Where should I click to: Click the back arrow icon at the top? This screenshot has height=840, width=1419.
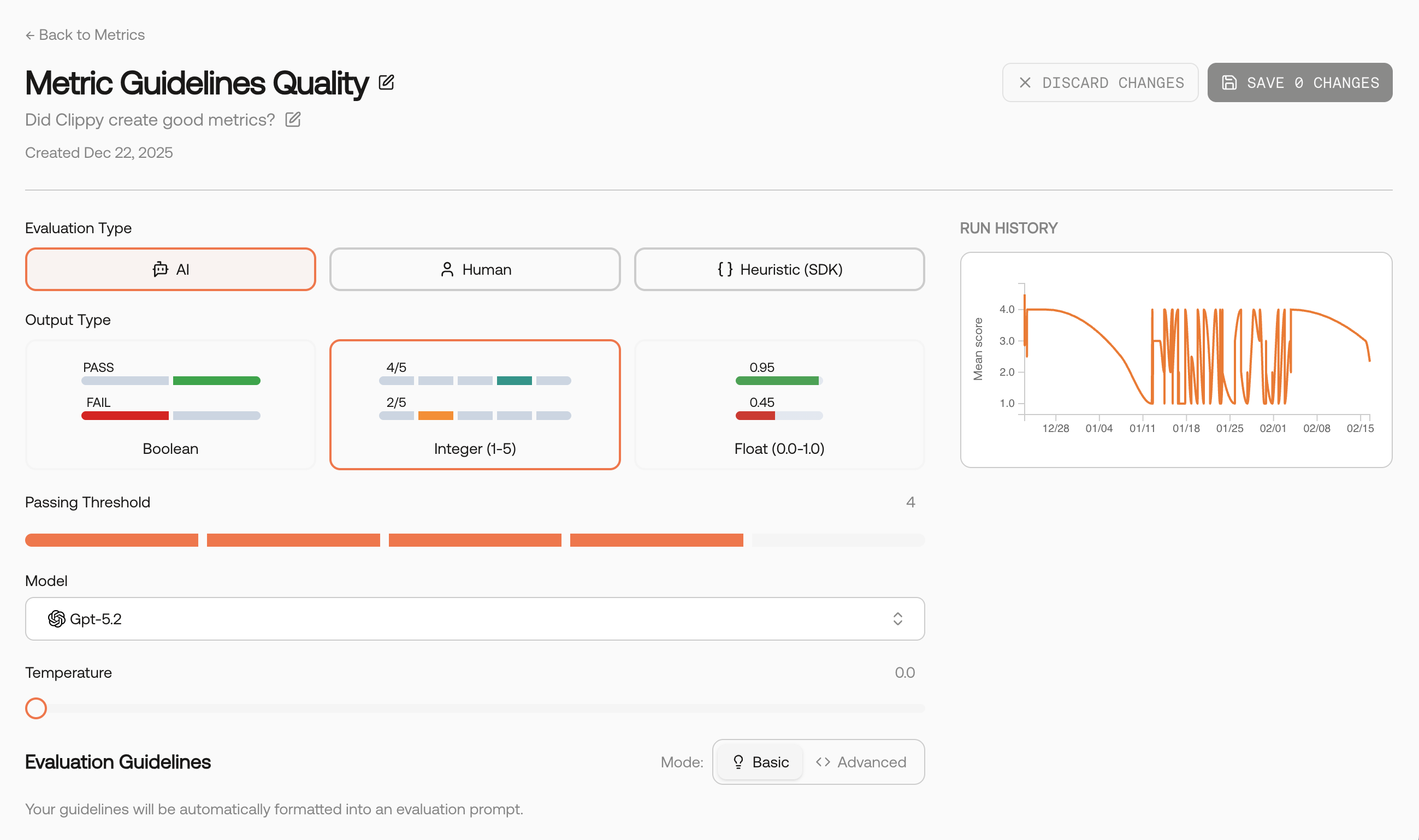30,35
